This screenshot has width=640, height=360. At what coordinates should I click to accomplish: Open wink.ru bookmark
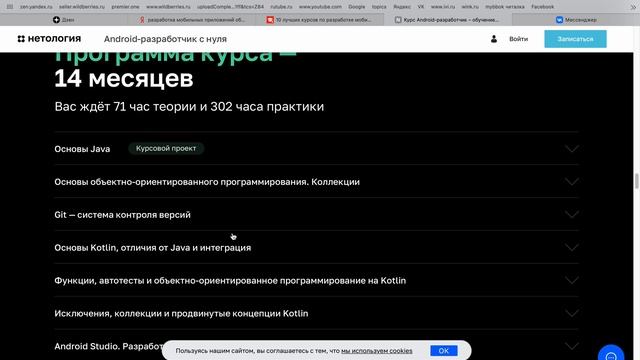tap(470, 7)
